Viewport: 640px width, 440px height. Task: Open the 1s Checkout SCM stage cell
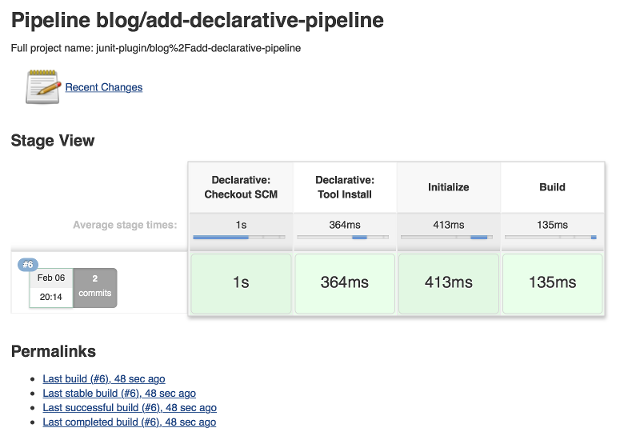coord(241,283)
